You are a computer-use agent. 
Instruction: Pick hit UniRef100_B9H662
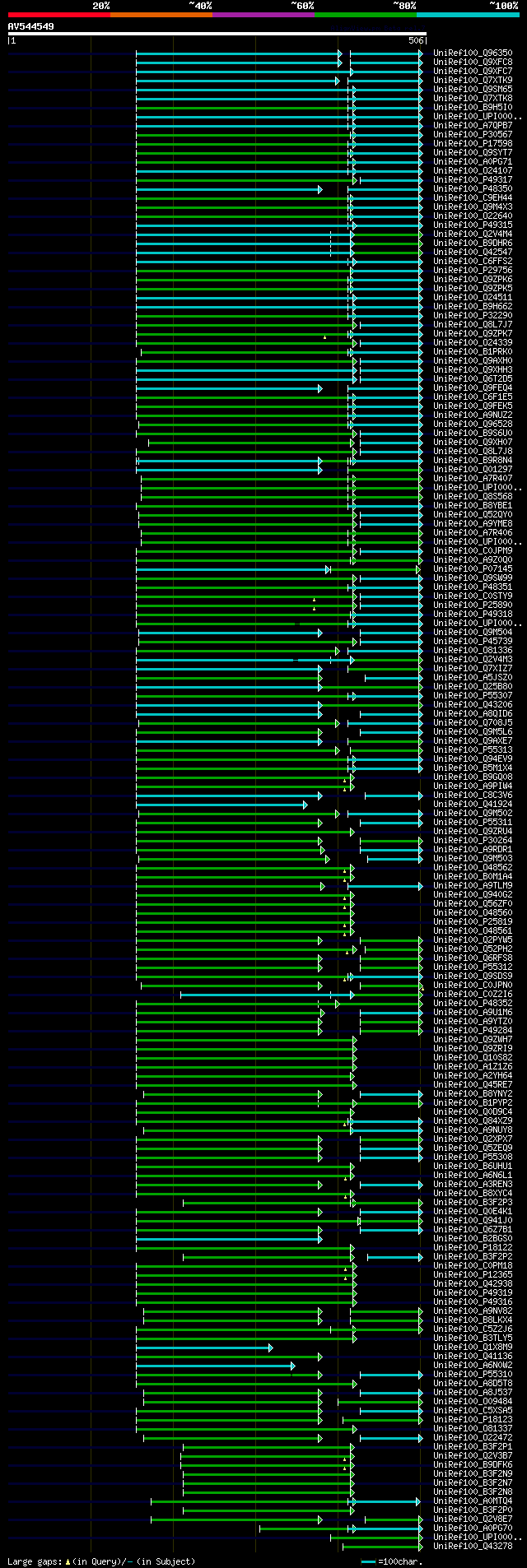(x=473, y=306)
